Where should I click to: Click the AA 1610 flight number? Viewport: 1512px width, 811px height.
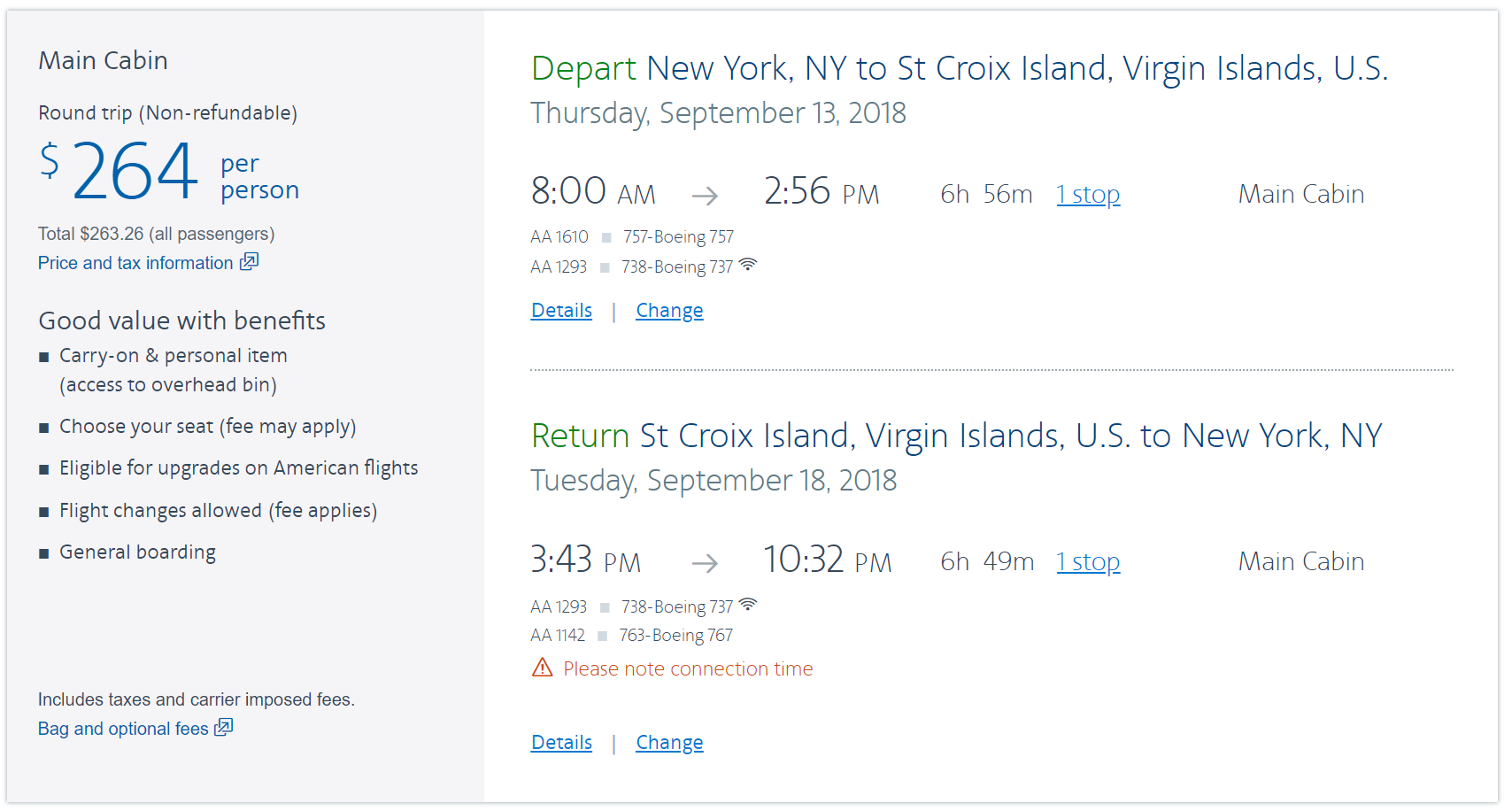pos(559,237)
